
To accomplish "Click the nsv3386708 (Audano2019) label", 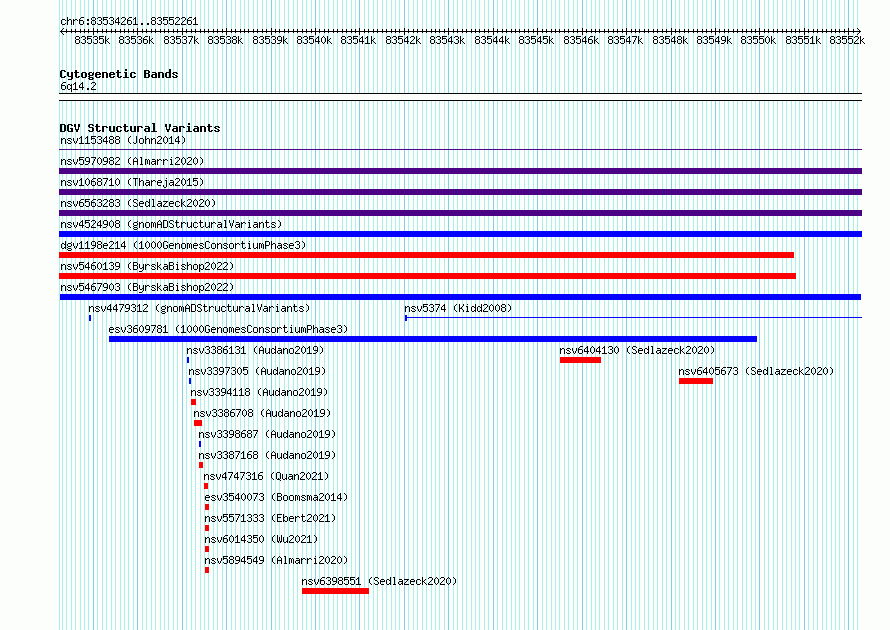I will 262,413.
